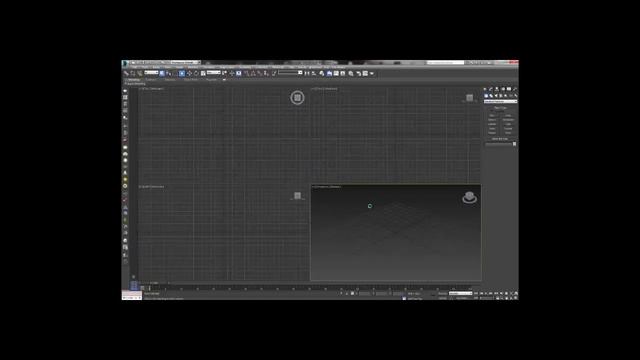640x360 pixels.
Task: Activate the Select Object tool
Action: pos(162,73)
